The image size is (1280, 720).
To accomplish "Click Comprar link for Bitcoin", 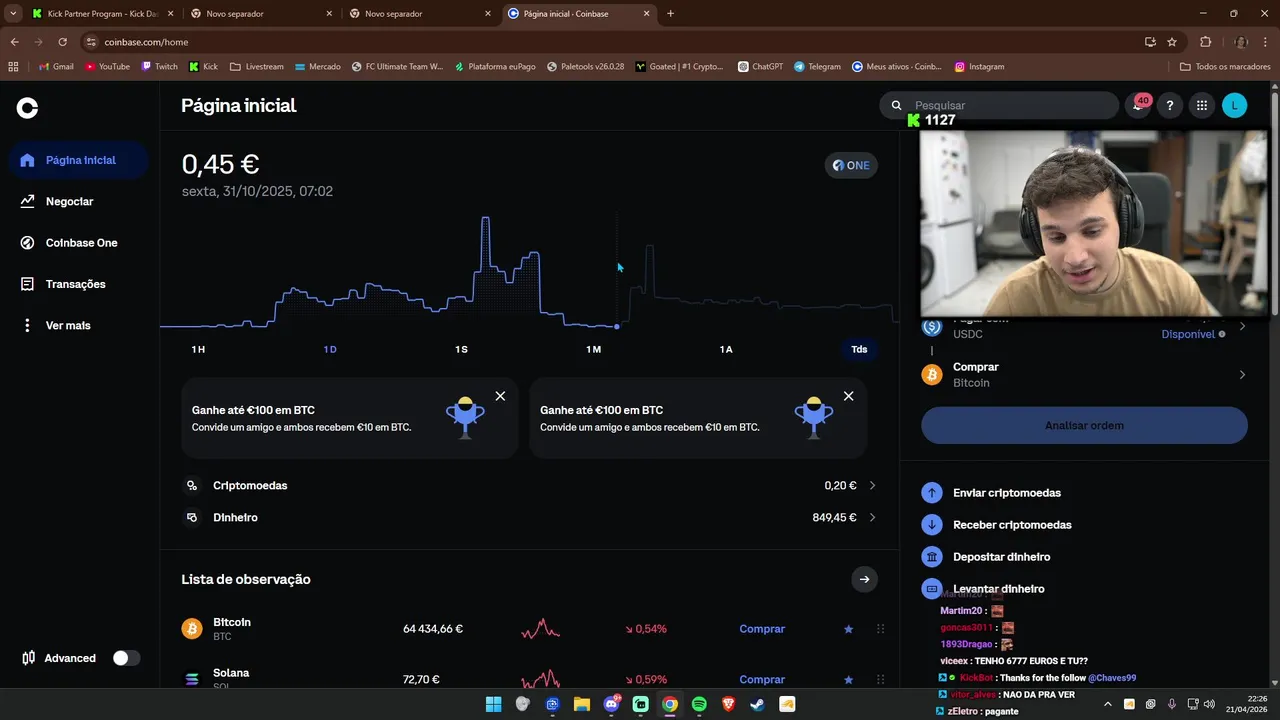I will [x=762, y=629].
